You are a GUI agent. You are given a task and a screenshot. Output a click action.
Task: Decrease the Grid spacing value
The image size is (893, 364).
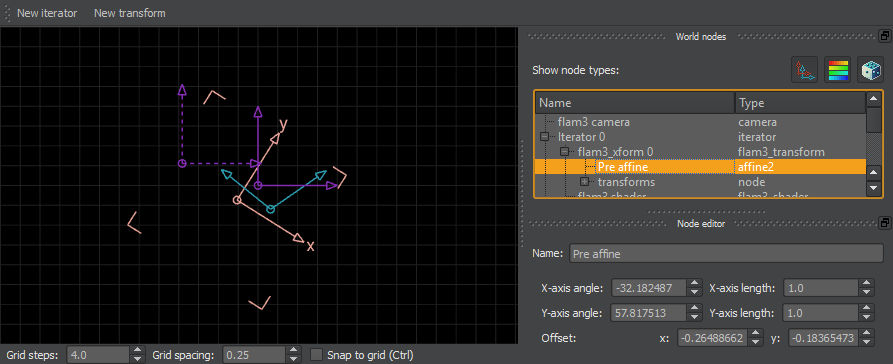click(293, 359)
